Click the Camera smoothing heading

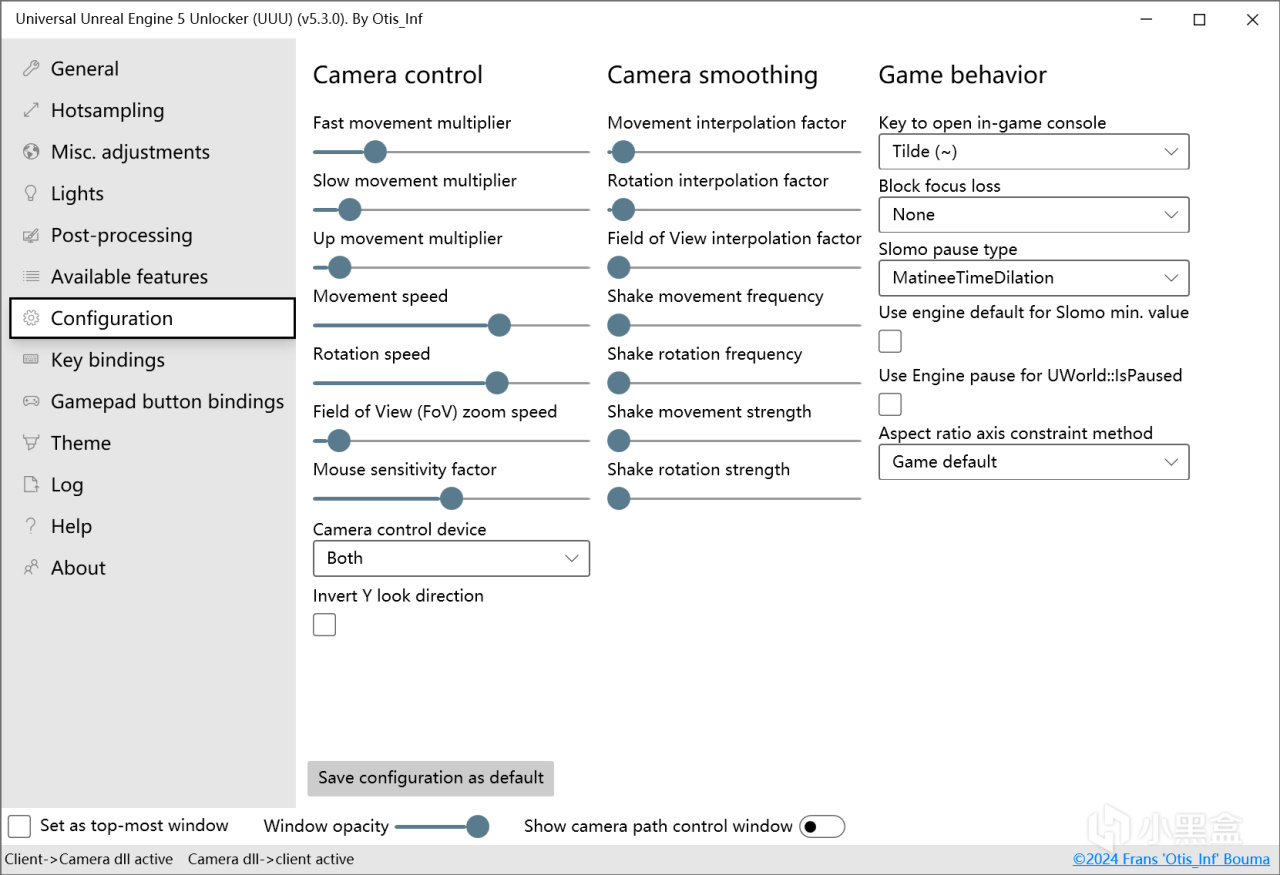click(713, 75)
